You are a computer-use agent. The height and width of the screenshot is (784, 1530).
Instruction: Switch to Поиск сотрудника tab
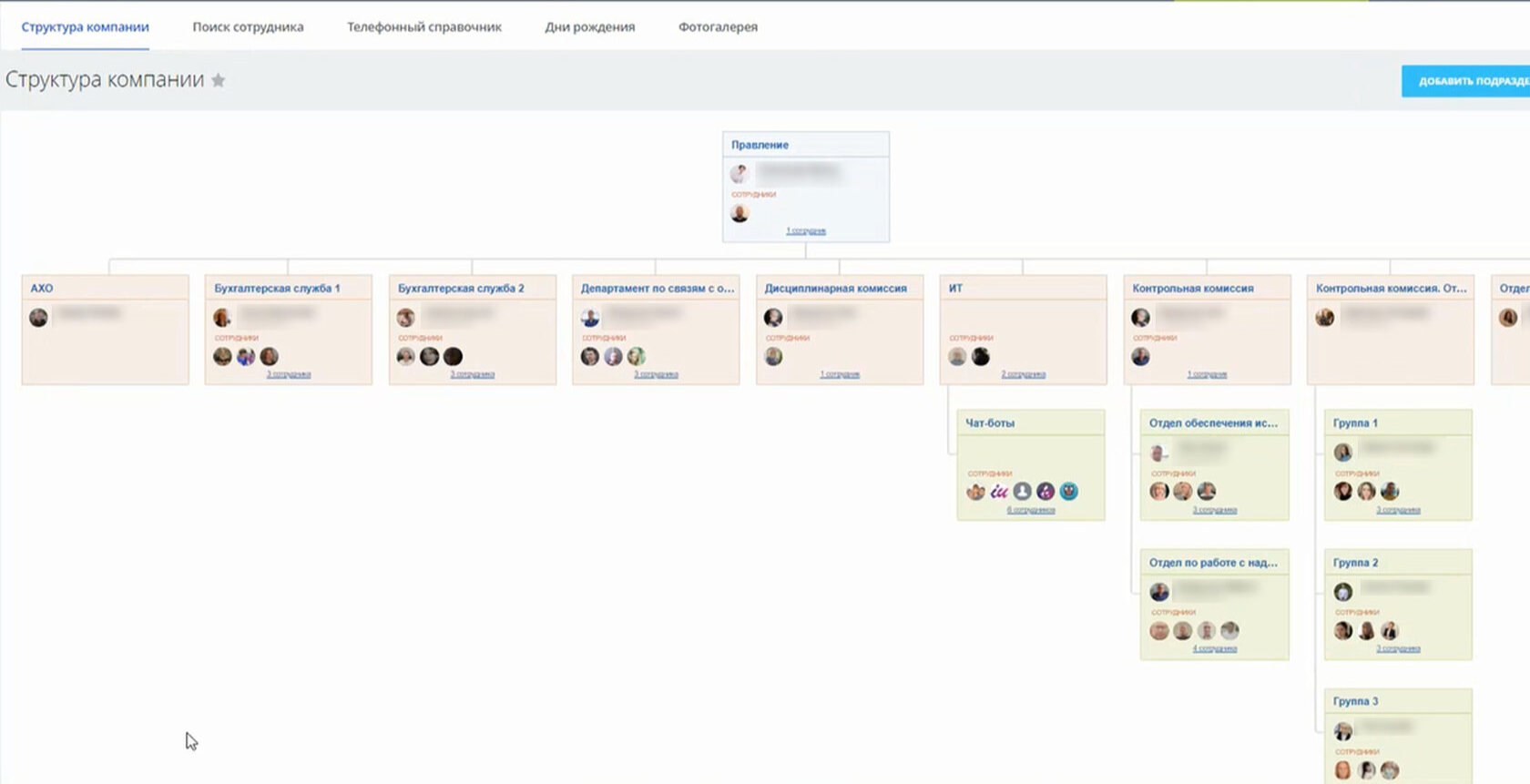coord(248,27)
